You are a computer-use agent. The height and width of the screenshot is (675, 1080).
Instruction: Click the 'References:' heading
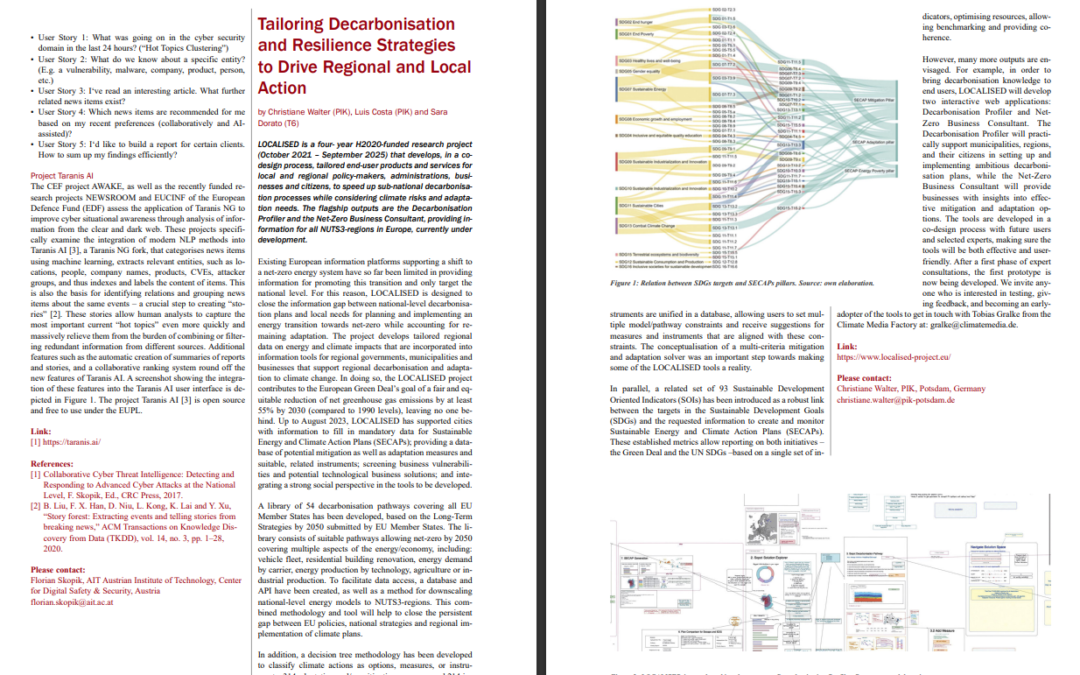point(52,464)
